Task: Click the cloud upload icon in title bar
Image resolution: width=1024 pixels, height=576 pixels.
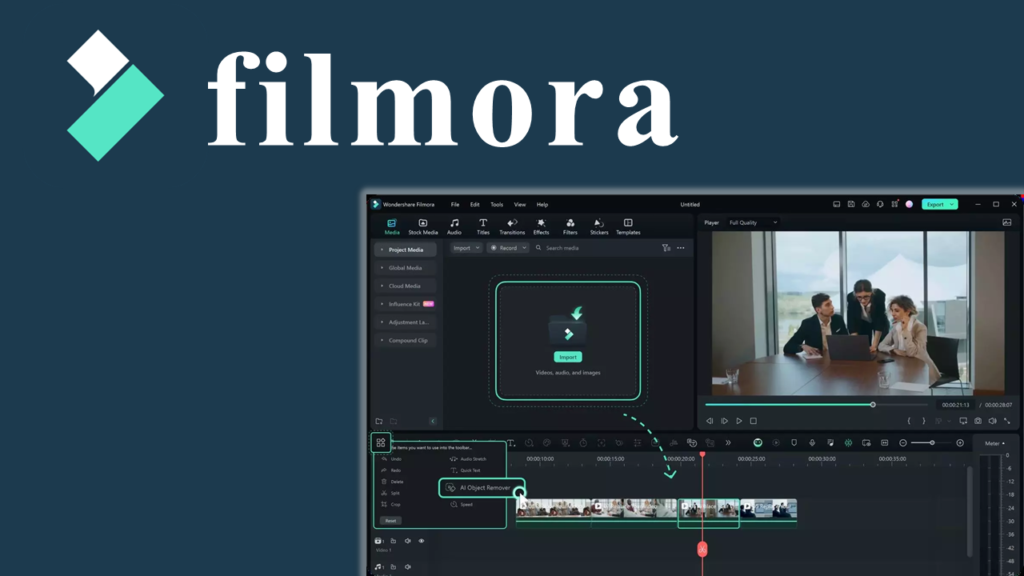Action: click(866, 204)
